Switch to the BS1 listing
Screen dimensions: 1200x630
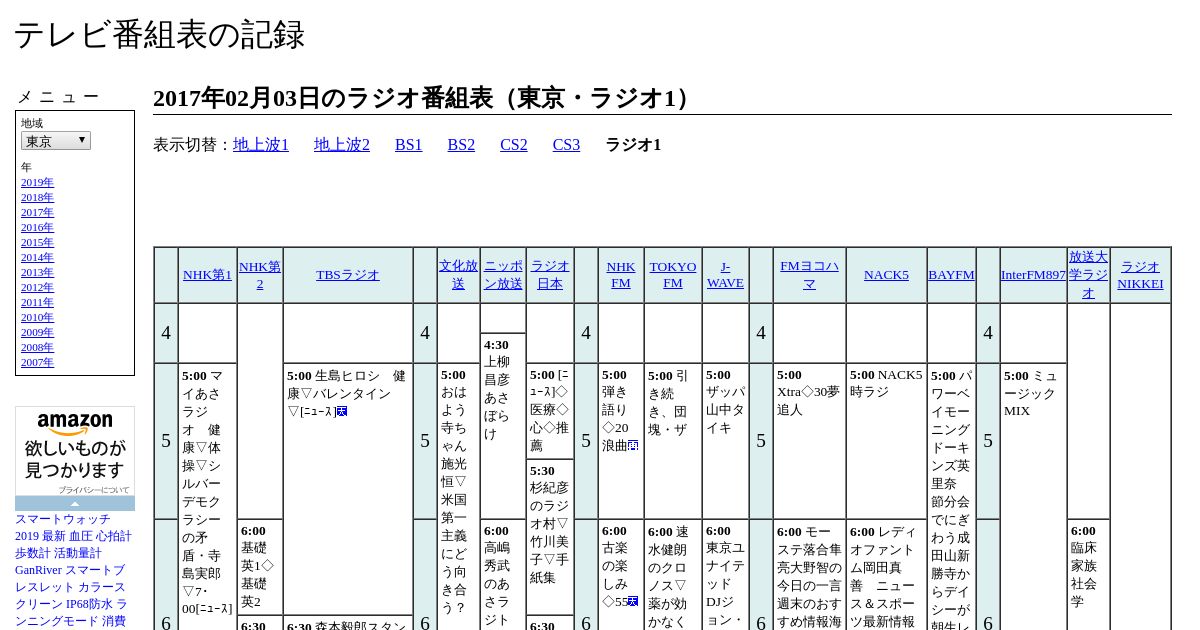[409, 145]
